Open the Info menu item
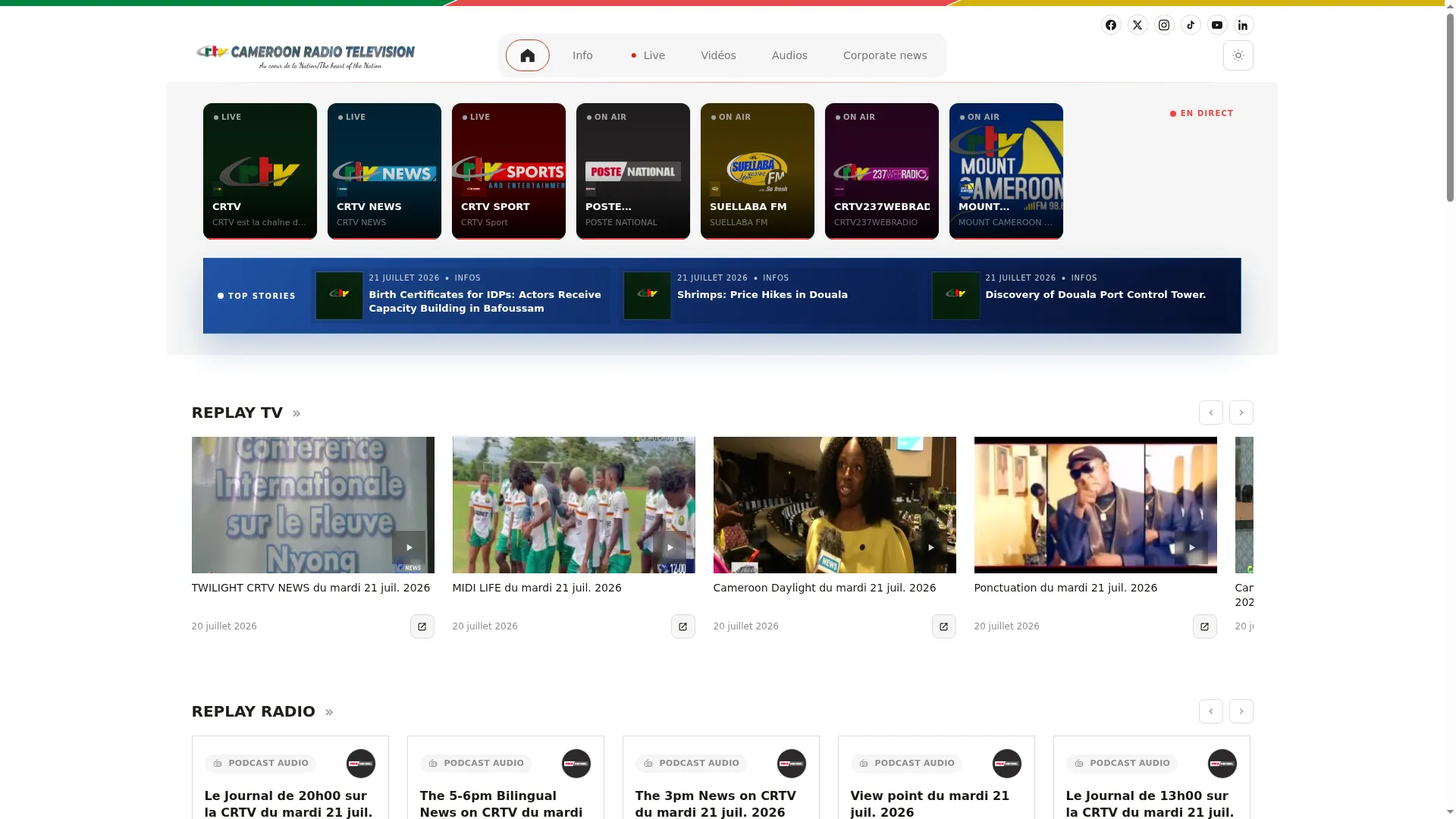 tap(582, 55)
